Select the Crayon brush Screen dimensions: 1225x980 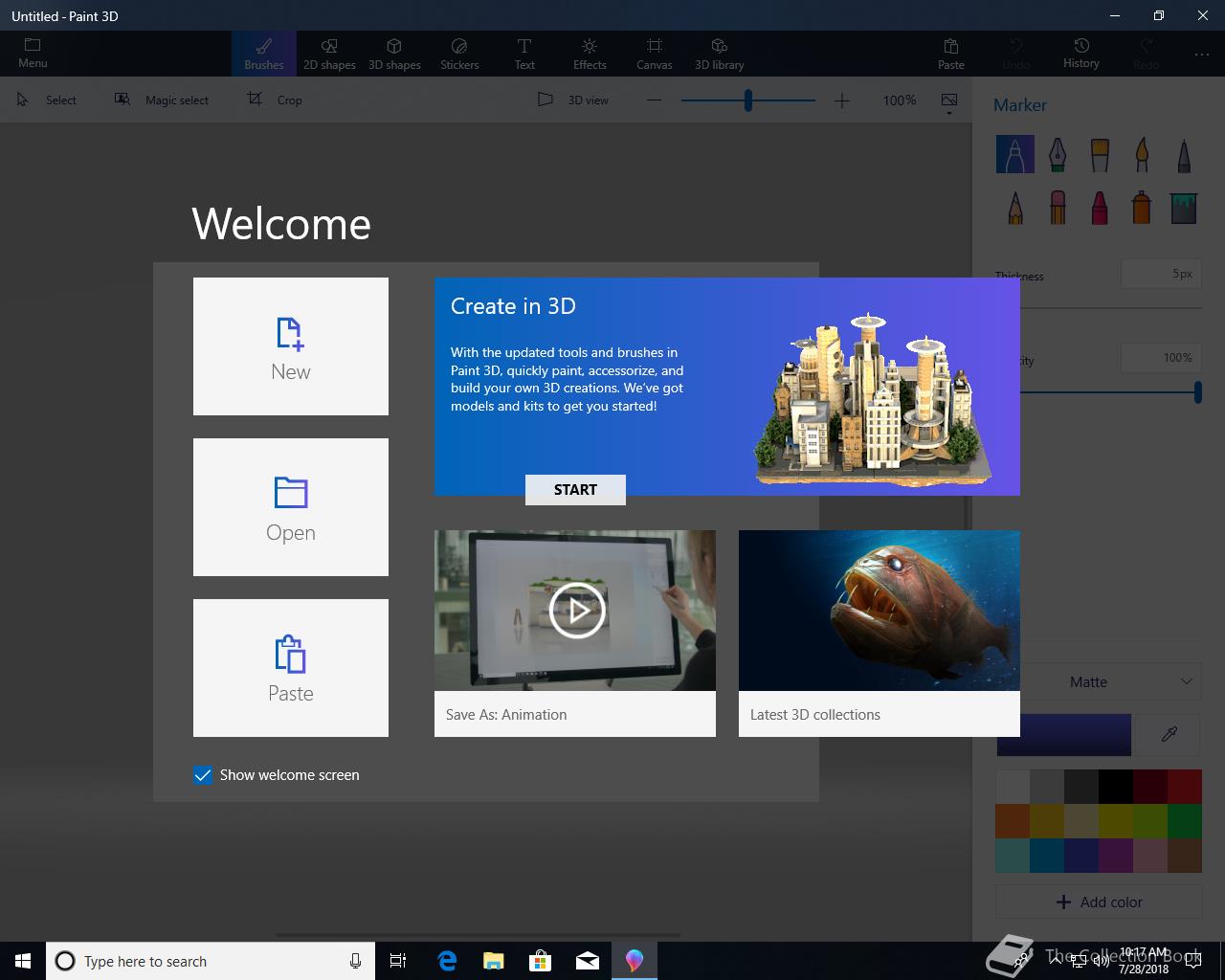(x=1100, y=208)
